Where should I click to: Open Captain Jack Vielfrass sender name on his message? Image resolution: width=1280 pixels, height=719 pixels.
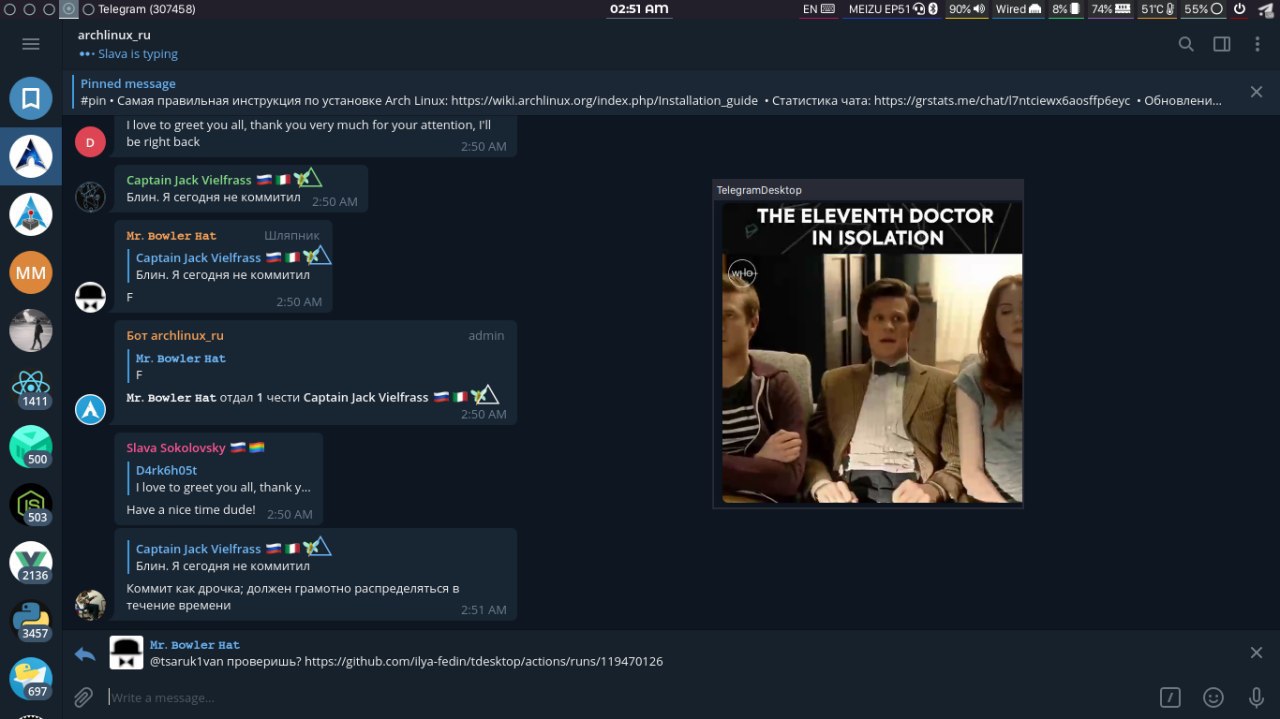189,180
